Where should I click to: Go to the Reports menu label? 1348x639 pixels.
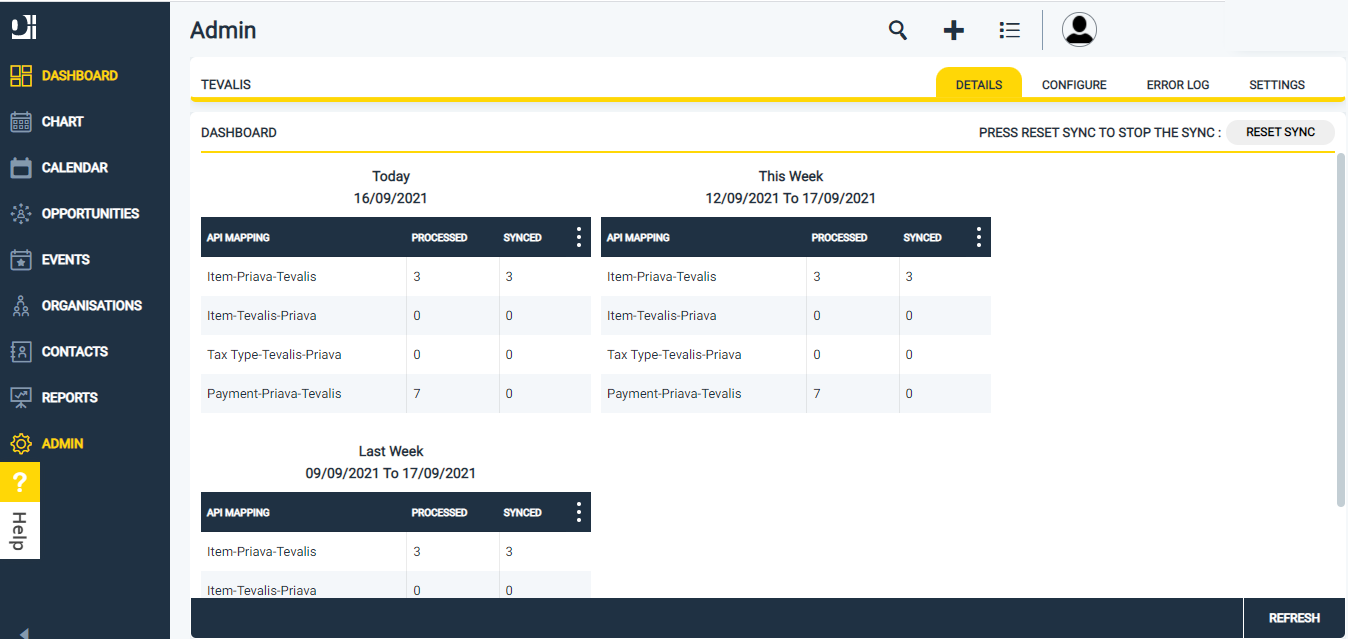point(70,398)
